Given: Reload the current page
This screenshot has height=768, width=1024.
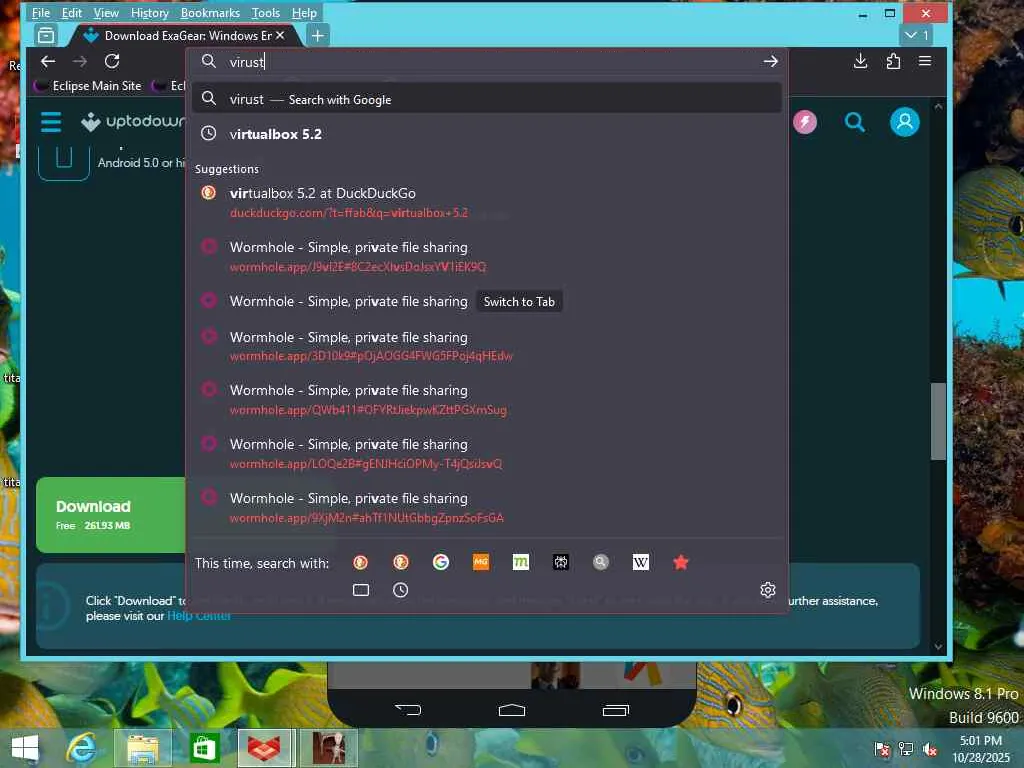Looking at the screenshot, I should click(112, 61).
